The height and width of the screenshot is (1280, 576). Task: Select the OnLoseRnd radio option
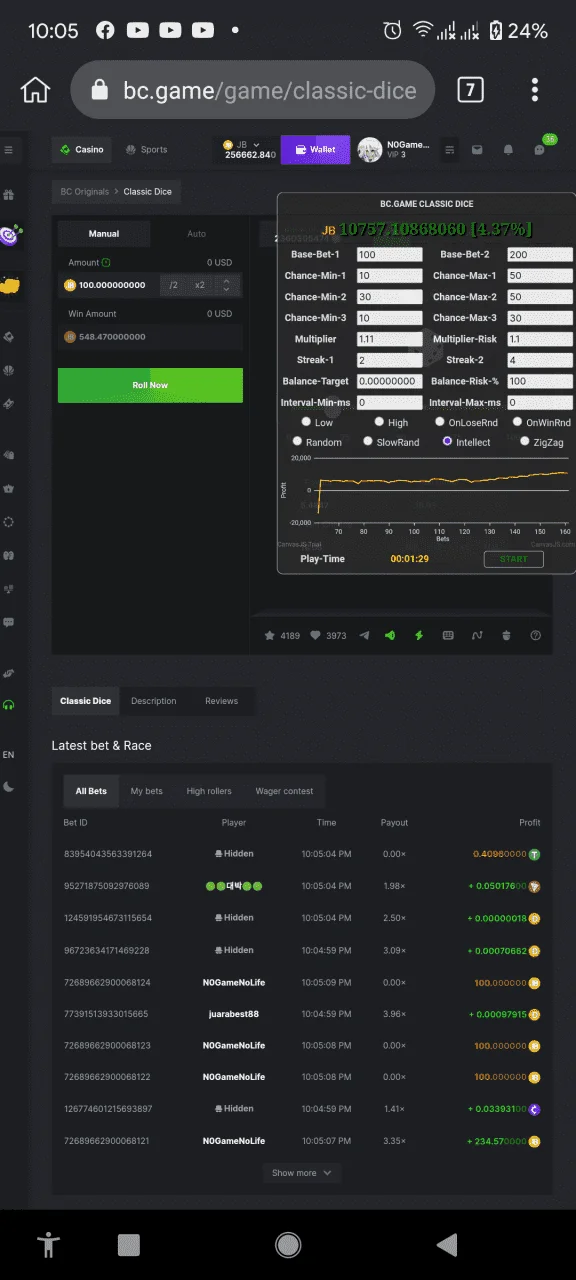tap(440, 422)
